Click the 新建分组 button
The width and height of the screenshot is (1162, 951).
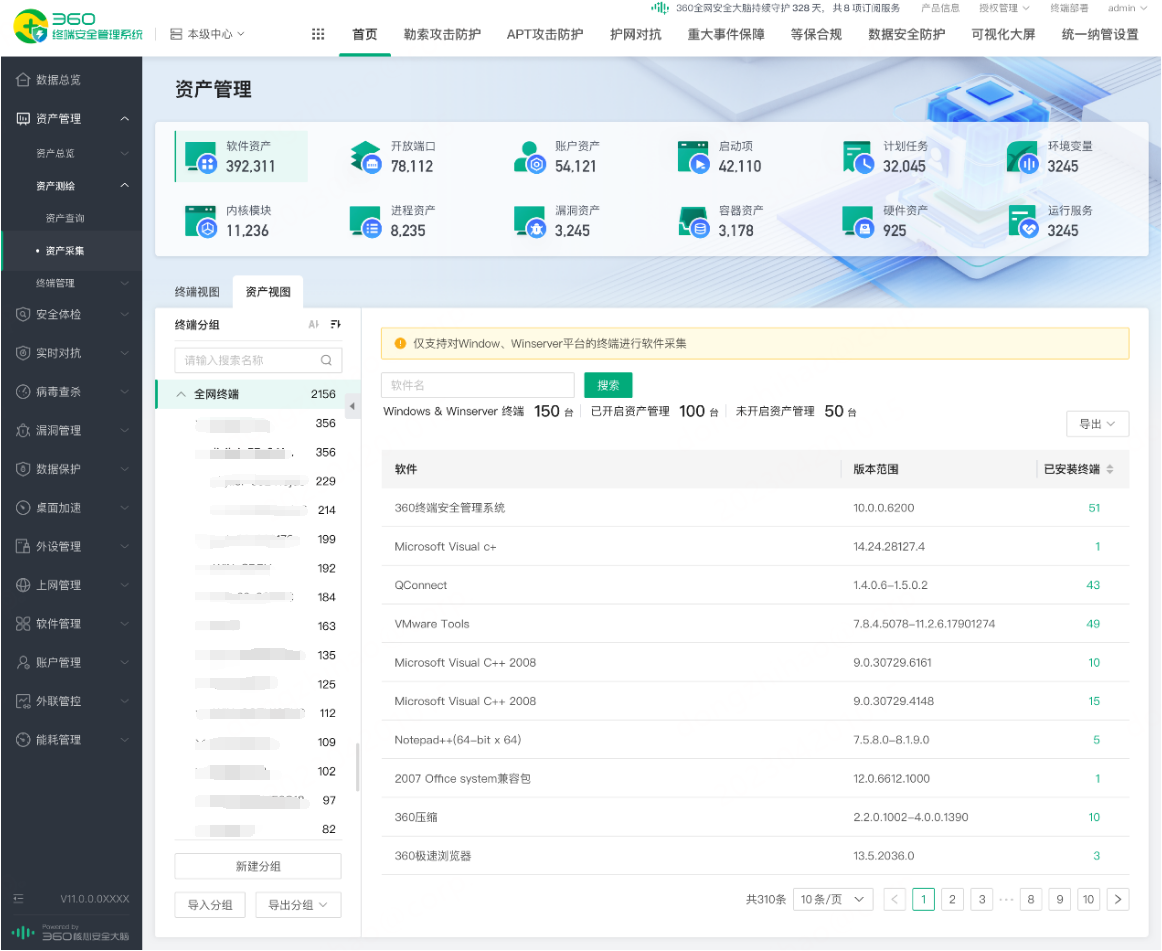258,866
